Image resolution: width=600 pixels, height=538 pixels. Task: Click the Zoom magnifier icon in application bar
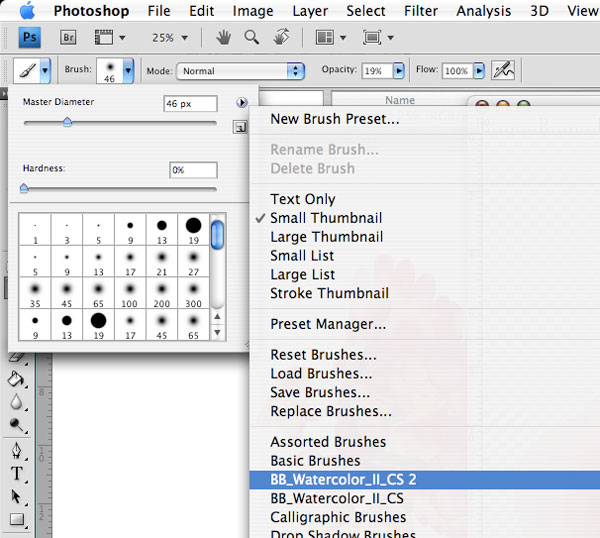(252, 38)
